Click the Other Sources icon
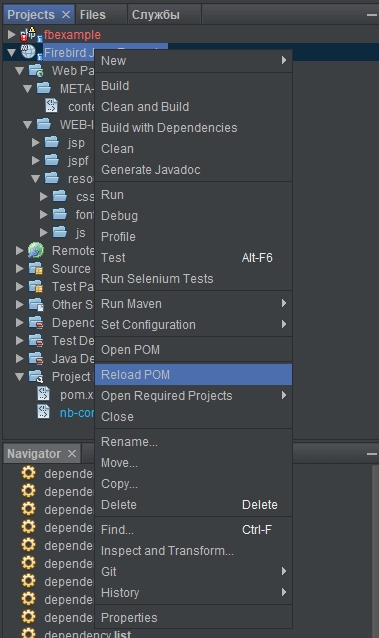Image resolution: width=379 pixels, height=638 pixels. pos(36,304)
